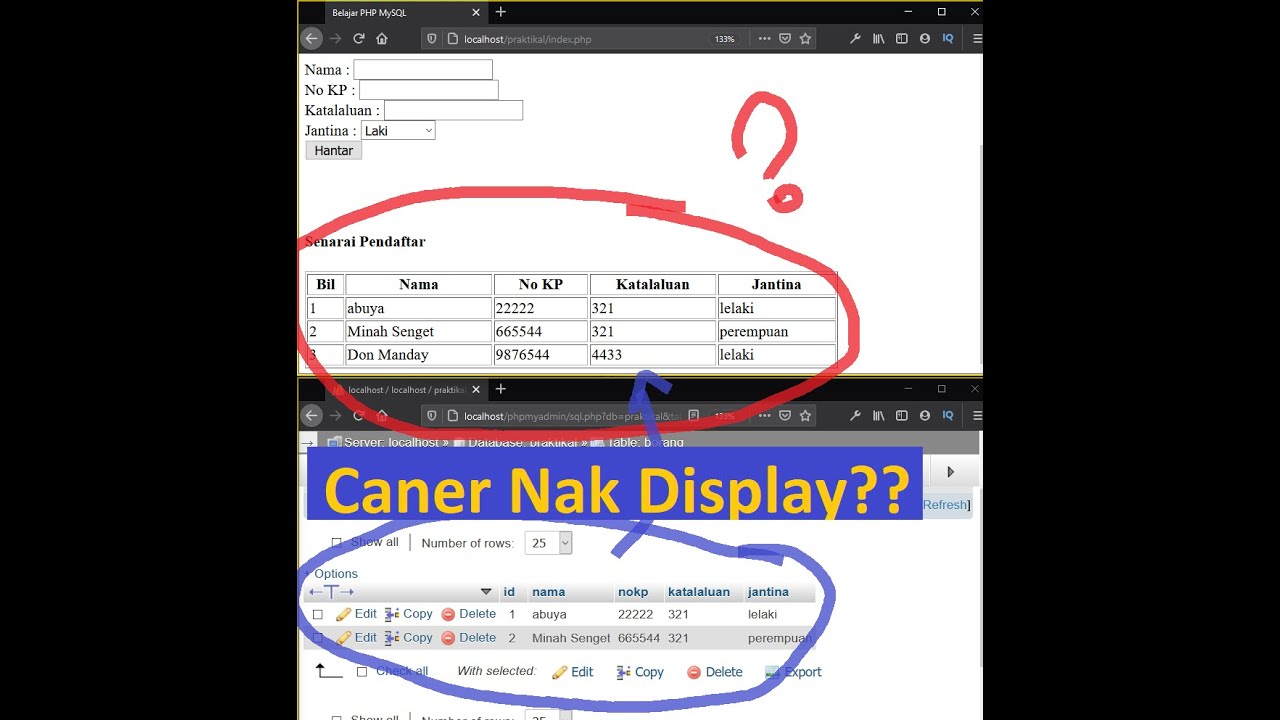Image resolution: width=1280 pixels, height=720 pixels.
Task: Open developer wrench tools in top window
Action: point(855,39)
